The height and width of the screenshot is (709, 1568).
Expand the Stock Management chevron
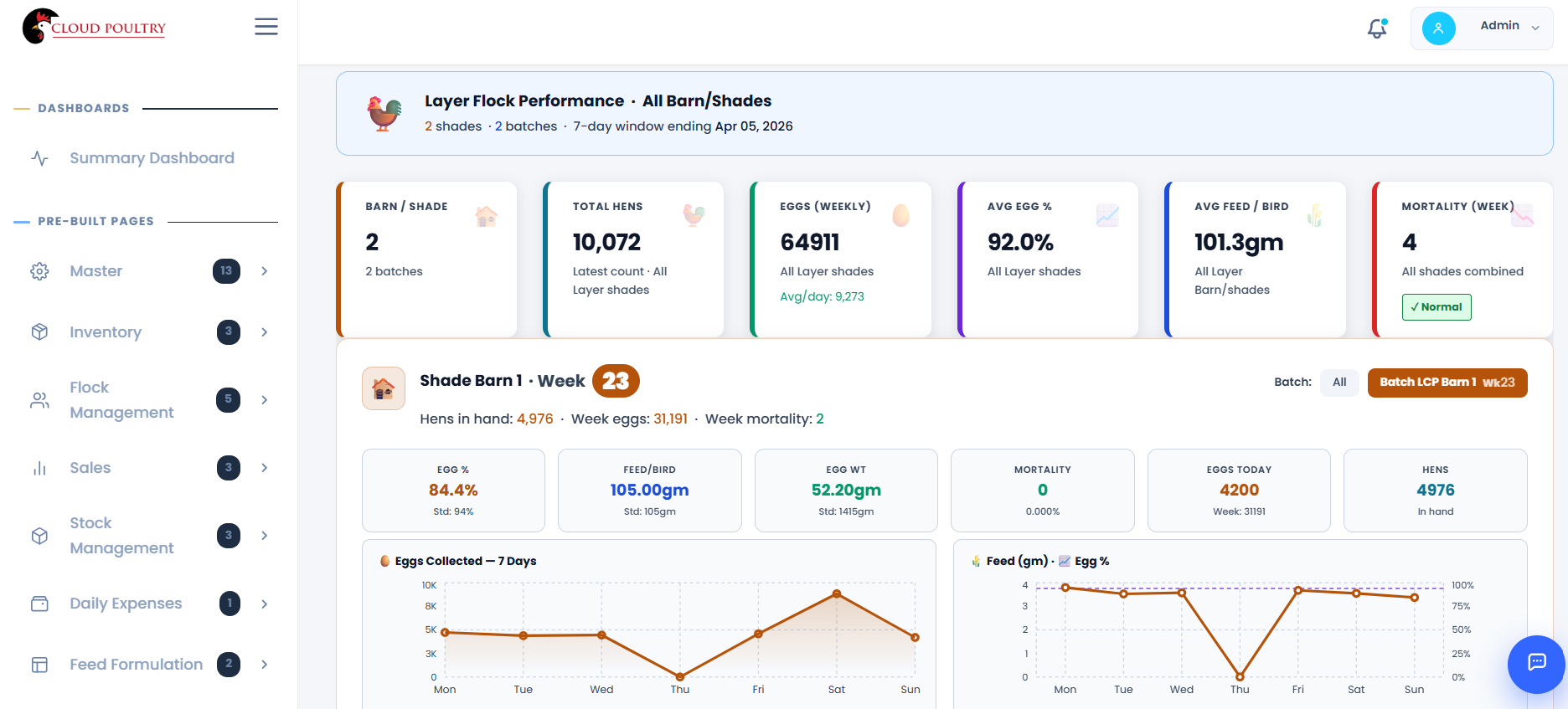265,536
